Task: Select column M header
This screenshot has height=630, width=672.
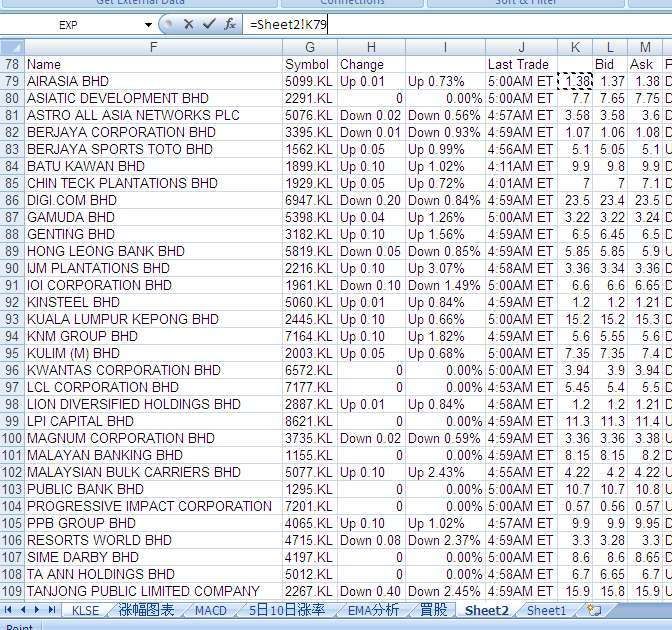Action: (x=645, y=47)
